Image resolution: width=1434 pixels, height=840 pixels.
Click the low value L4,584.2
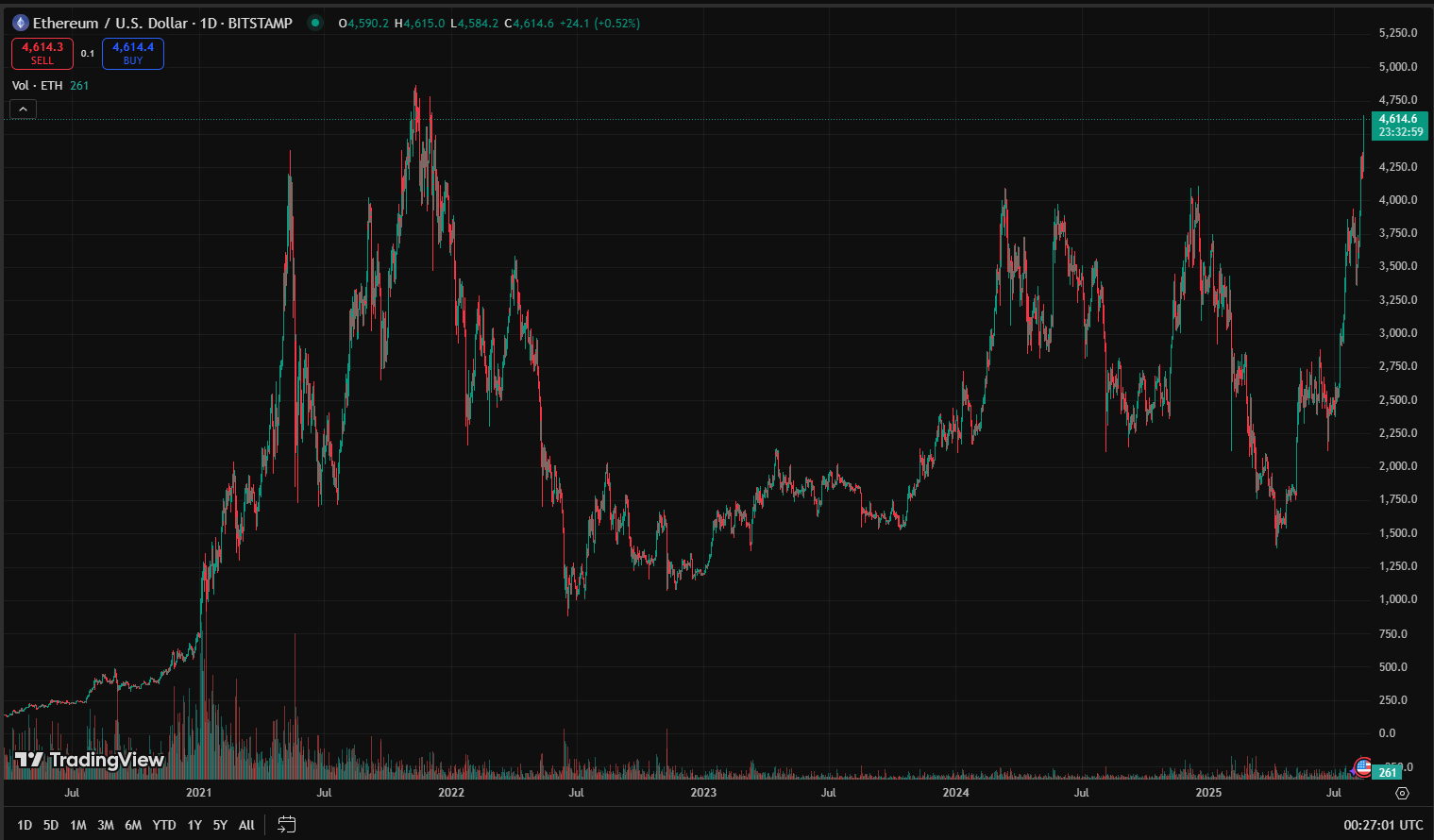point(475,23)
